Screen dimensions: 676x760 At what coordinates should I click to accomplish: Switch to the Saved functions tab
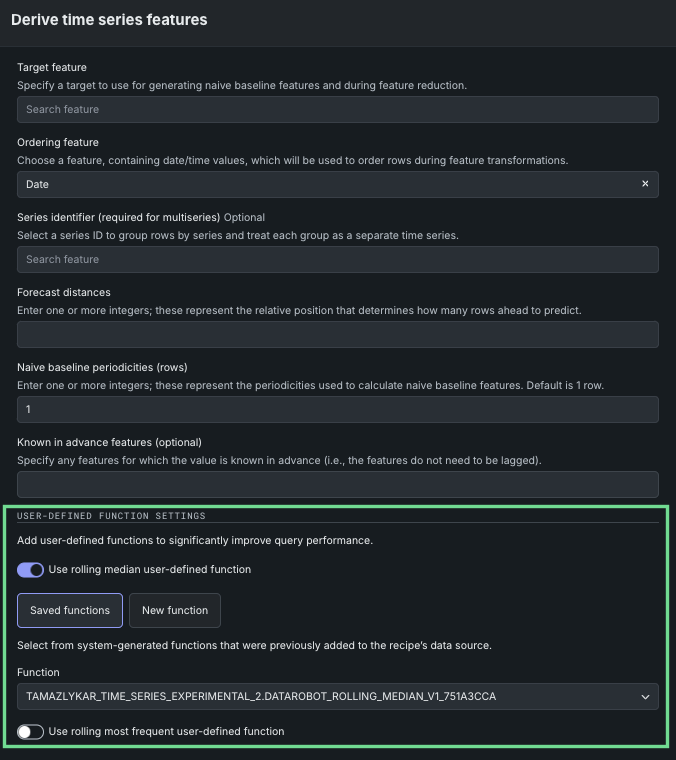click(70, 610)
